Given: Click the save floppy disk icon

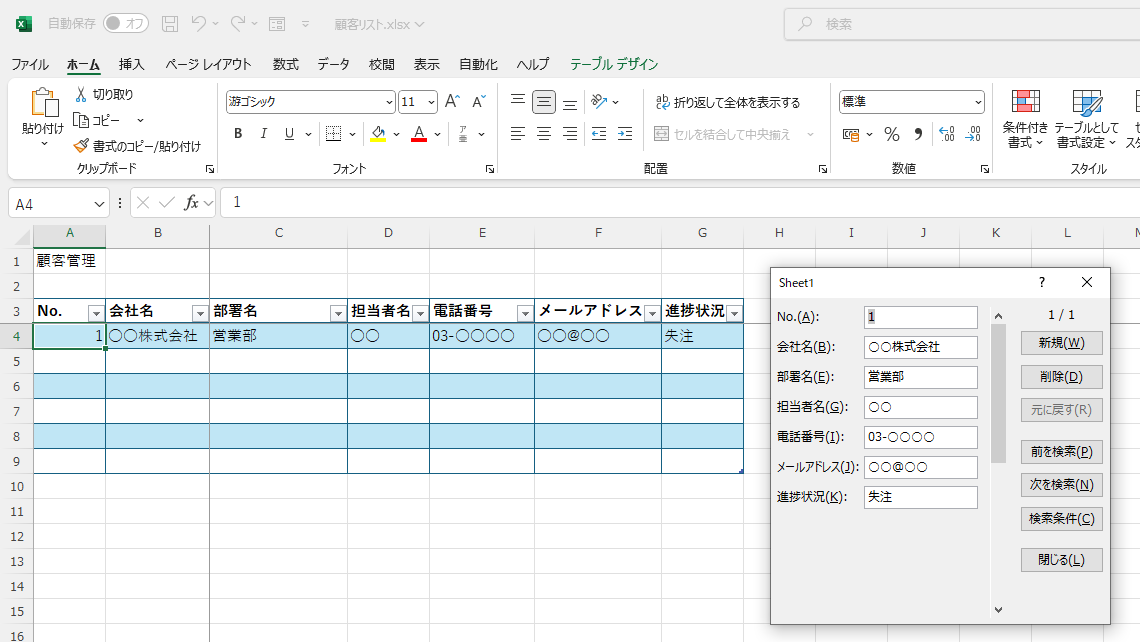Looking at the screenshot, I should pyautogui.click(x=170, y=24).
